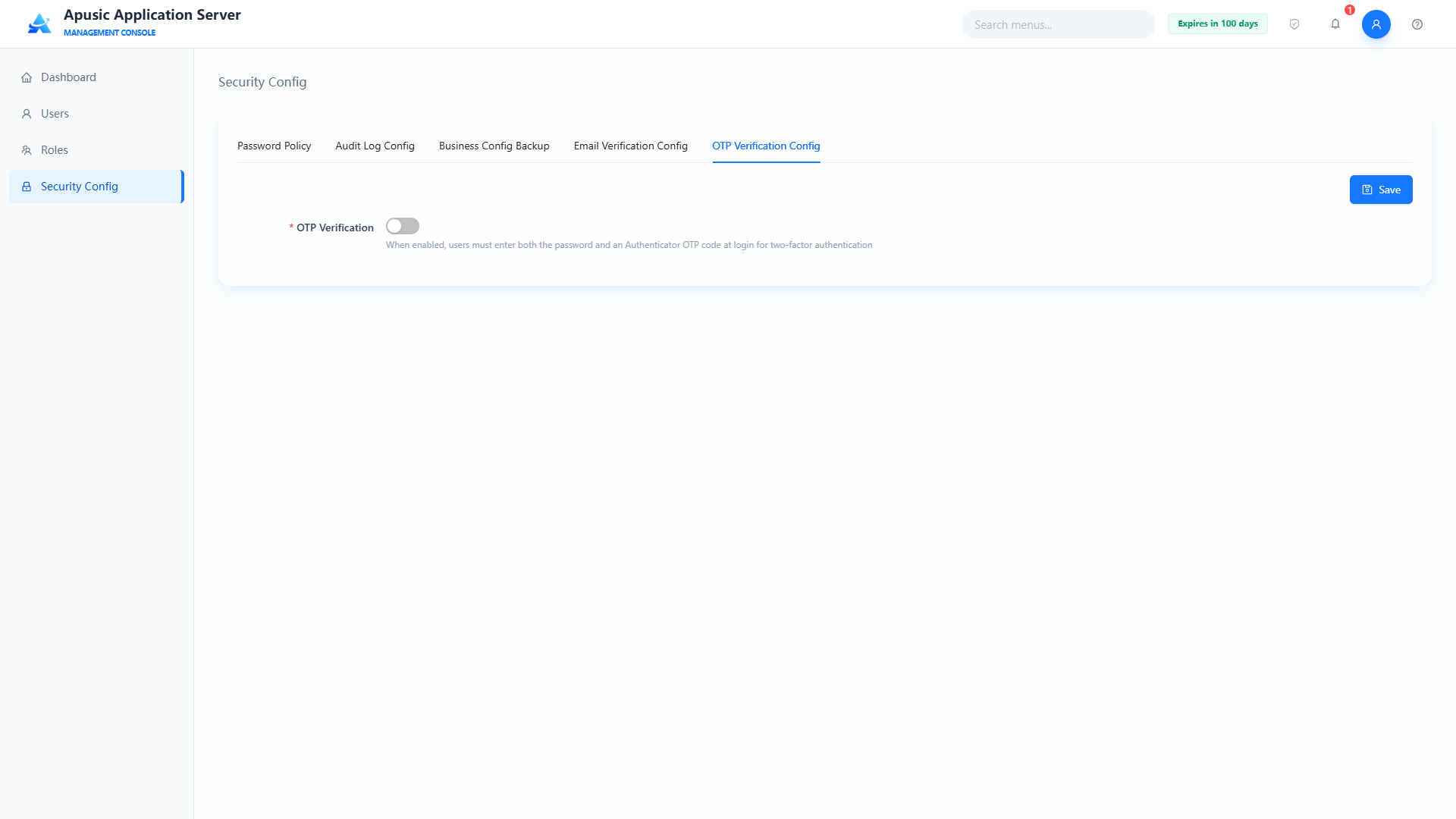The height and width of the screenshot is (819, 1456).
Task: Open the Roles menu item
Action: click(97, 150)
